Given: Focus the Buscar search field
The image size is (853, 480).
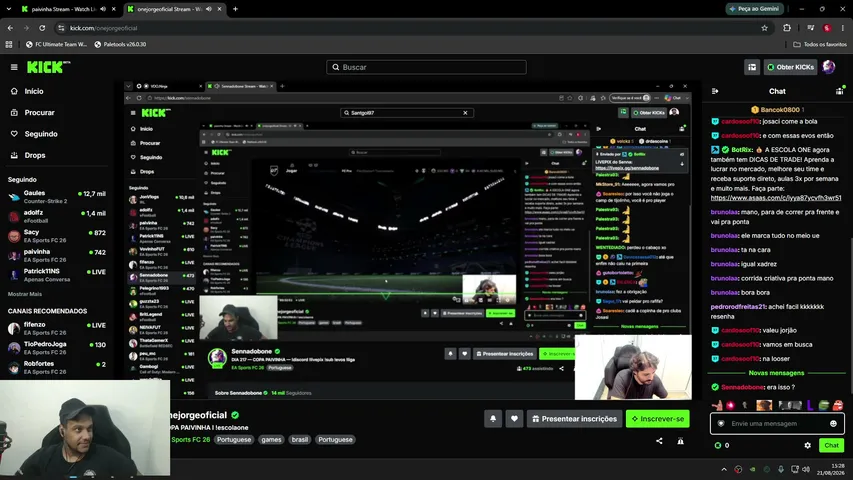Looking at the screenshot, I should [426, 67].
